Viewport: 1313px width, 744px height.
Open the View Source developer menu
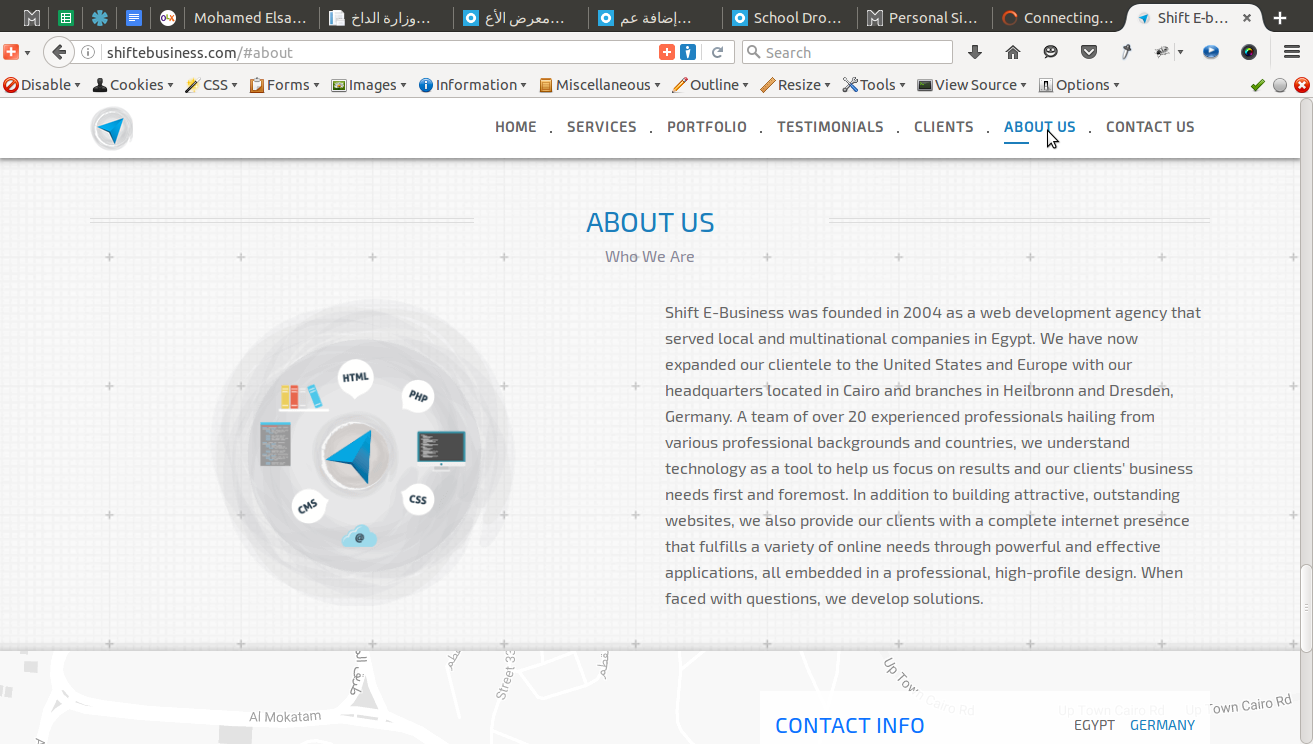pyautogui.click(x=972, y=85)
